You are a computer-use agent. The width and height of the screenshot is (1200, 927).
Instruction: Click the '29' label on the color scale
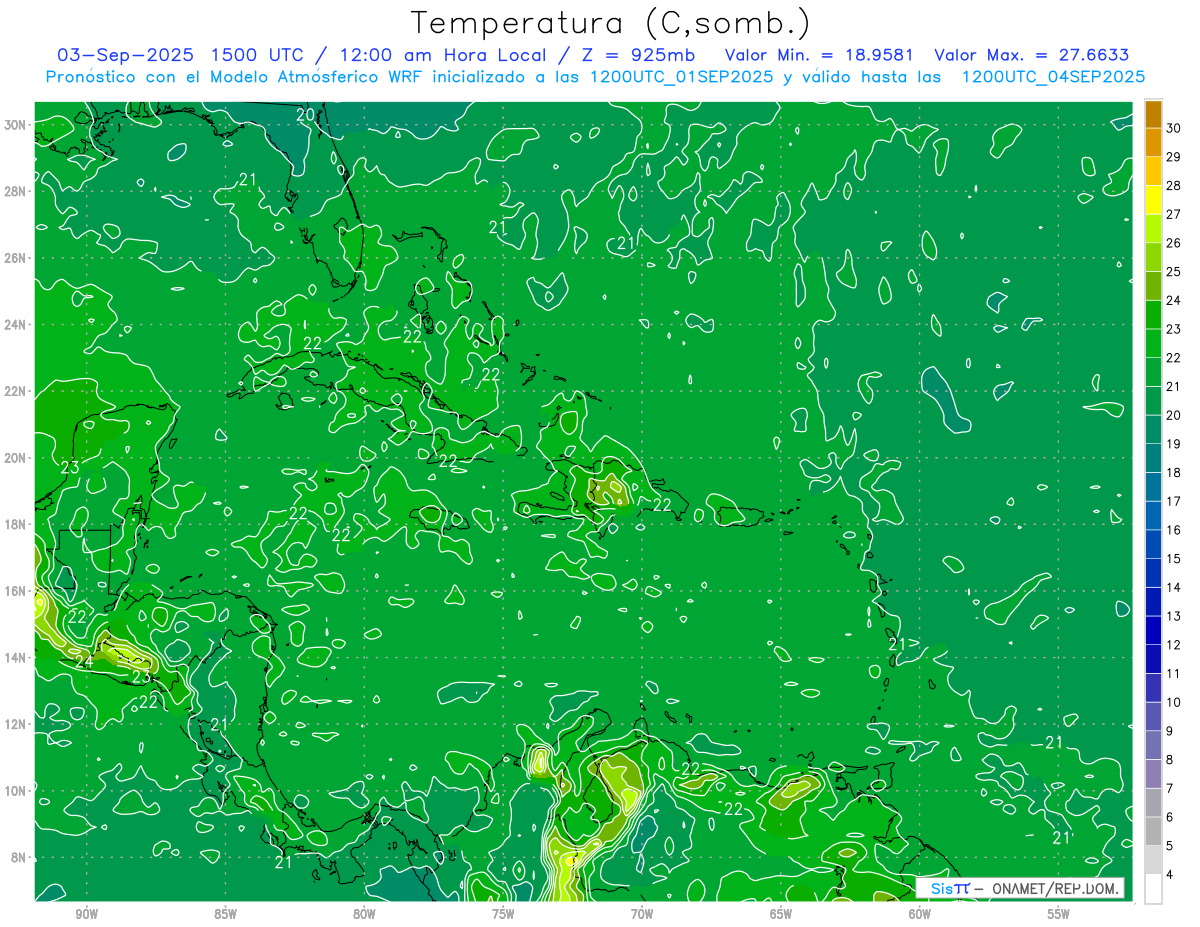[1174, 156]
